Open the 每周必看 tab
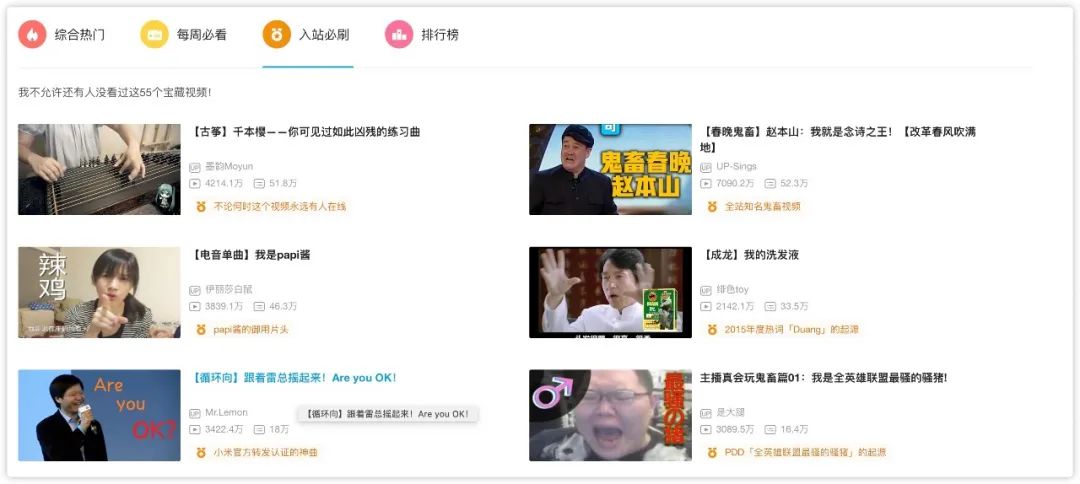The height and width of the screenshot is (484, 1080). click(x=201, y=35)
